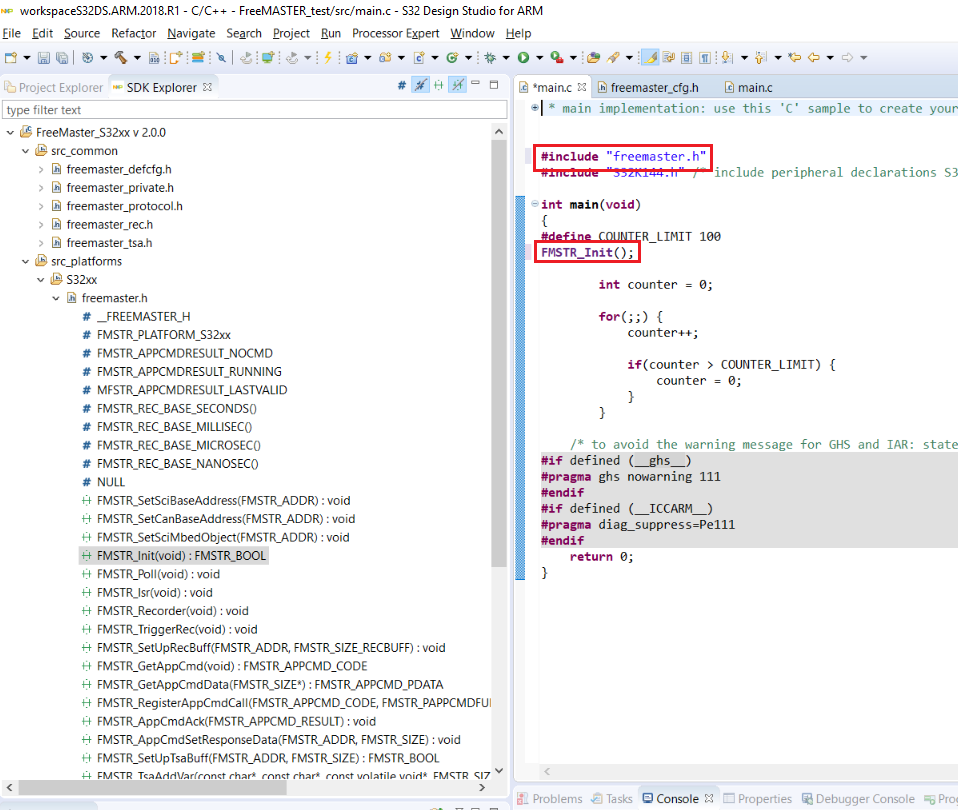This screenshot has height=810, width=958.
Task: Toggle the crossed-hash filter in SDK Explorer
Action: [x=420, y=85]
